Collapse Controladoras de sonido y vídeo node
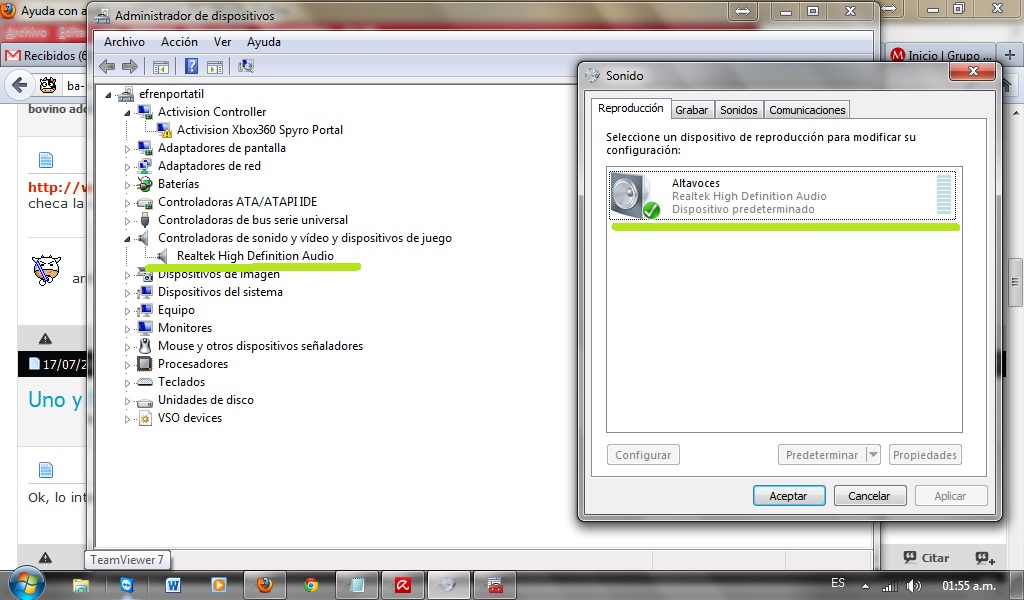Screen dimensions: 1024x600 (x=127, y=239)
